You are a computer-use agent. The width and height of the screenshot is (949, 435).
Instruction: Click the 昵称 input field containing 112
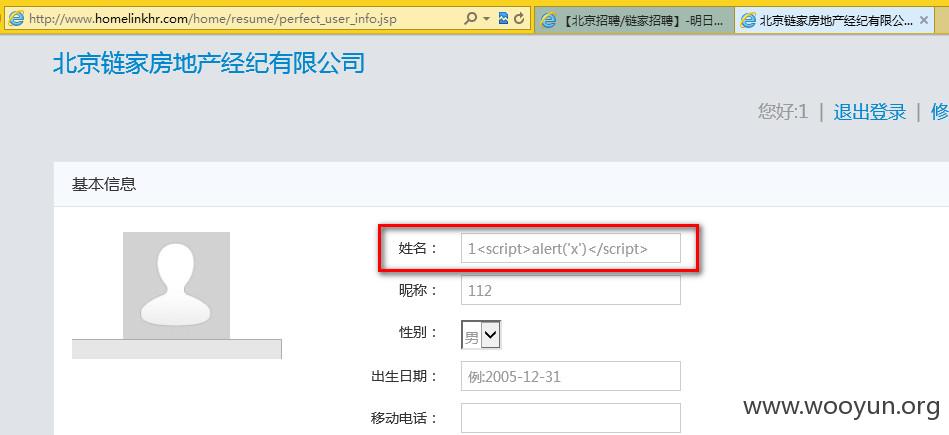click(571, 290)
